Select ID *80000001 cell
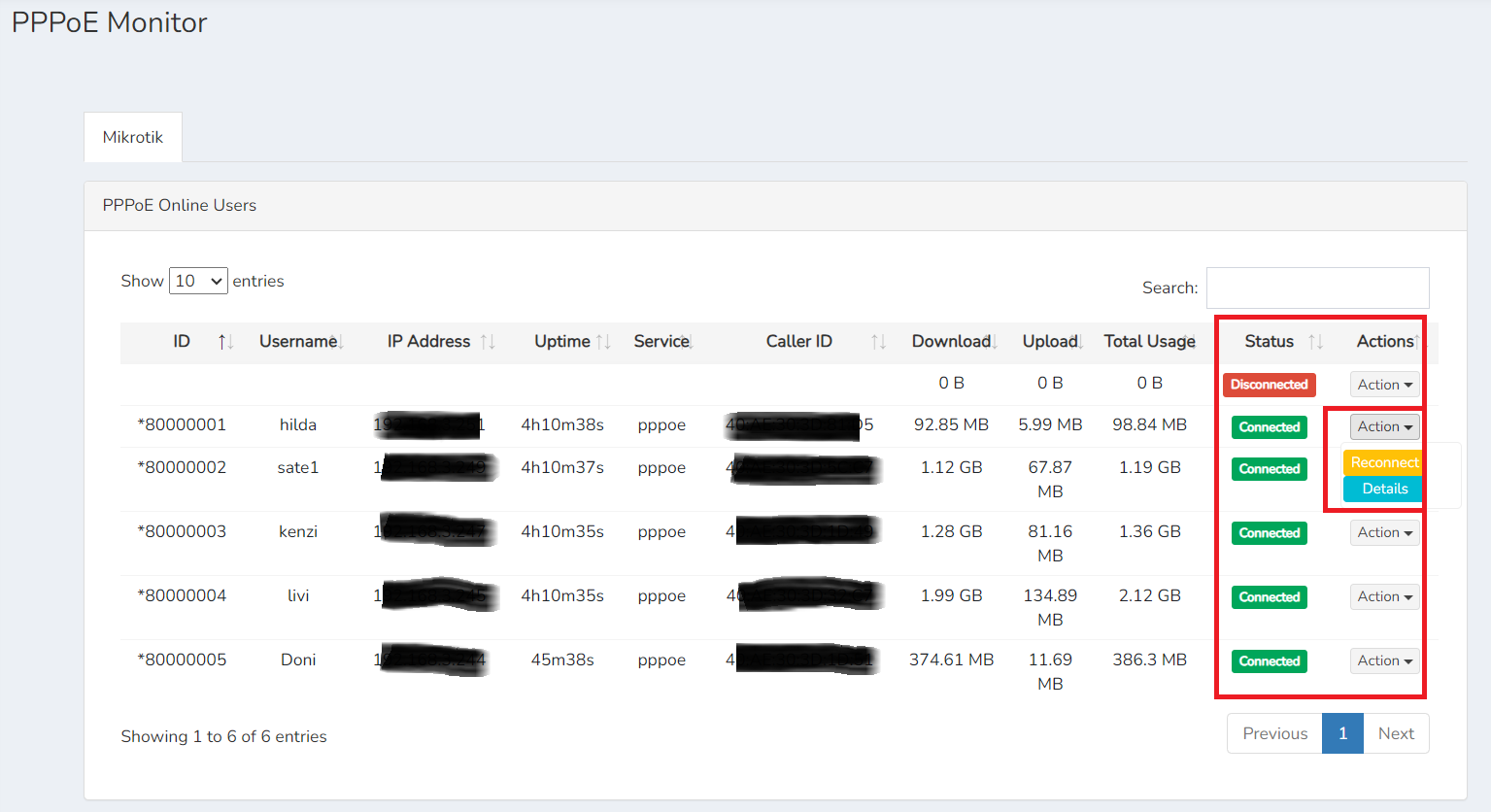Screen dimensions: 1491x812 pos(182,424)
